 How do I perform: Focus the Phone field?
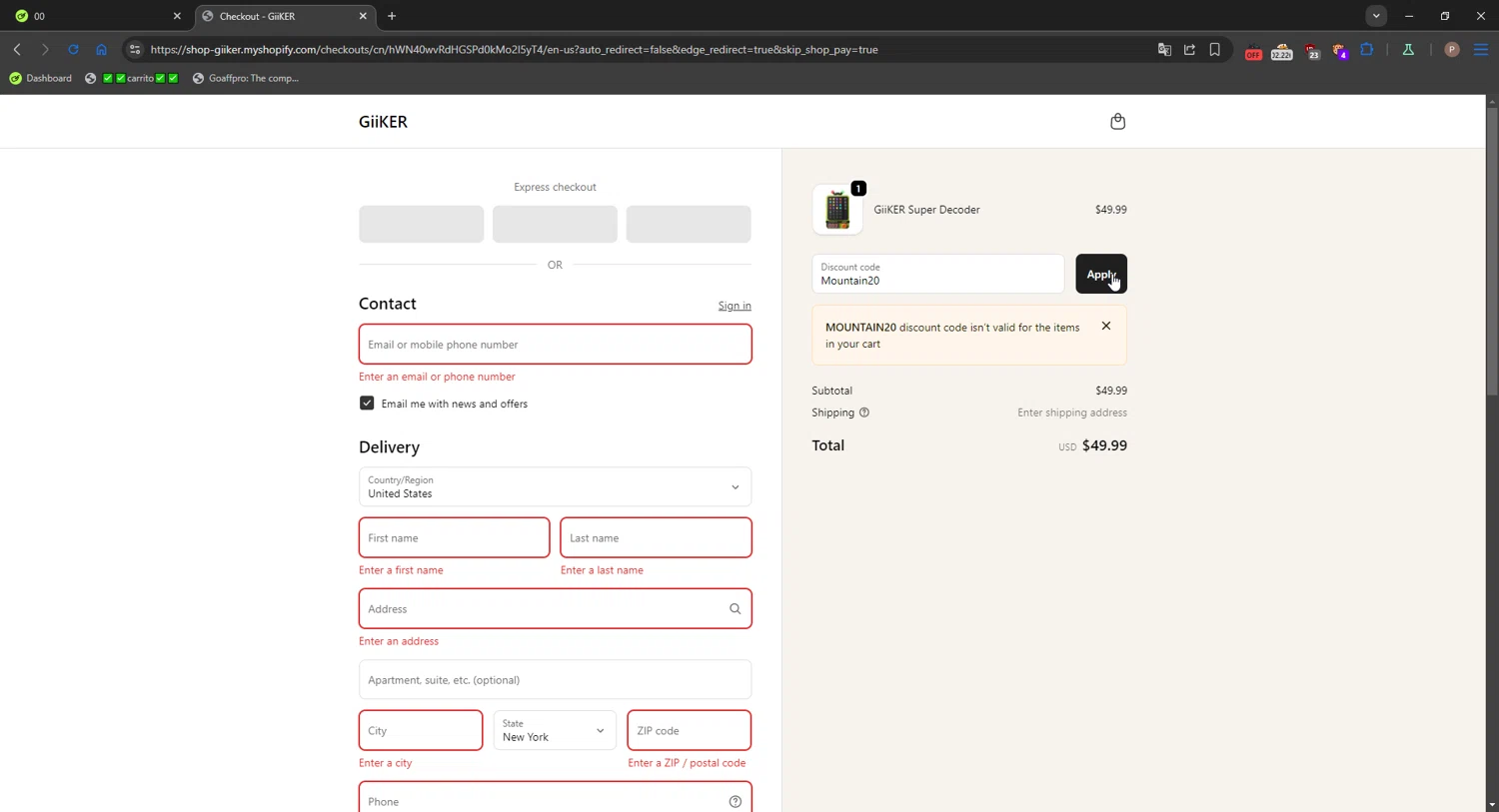pyautogui.click(x=555, y=799)
